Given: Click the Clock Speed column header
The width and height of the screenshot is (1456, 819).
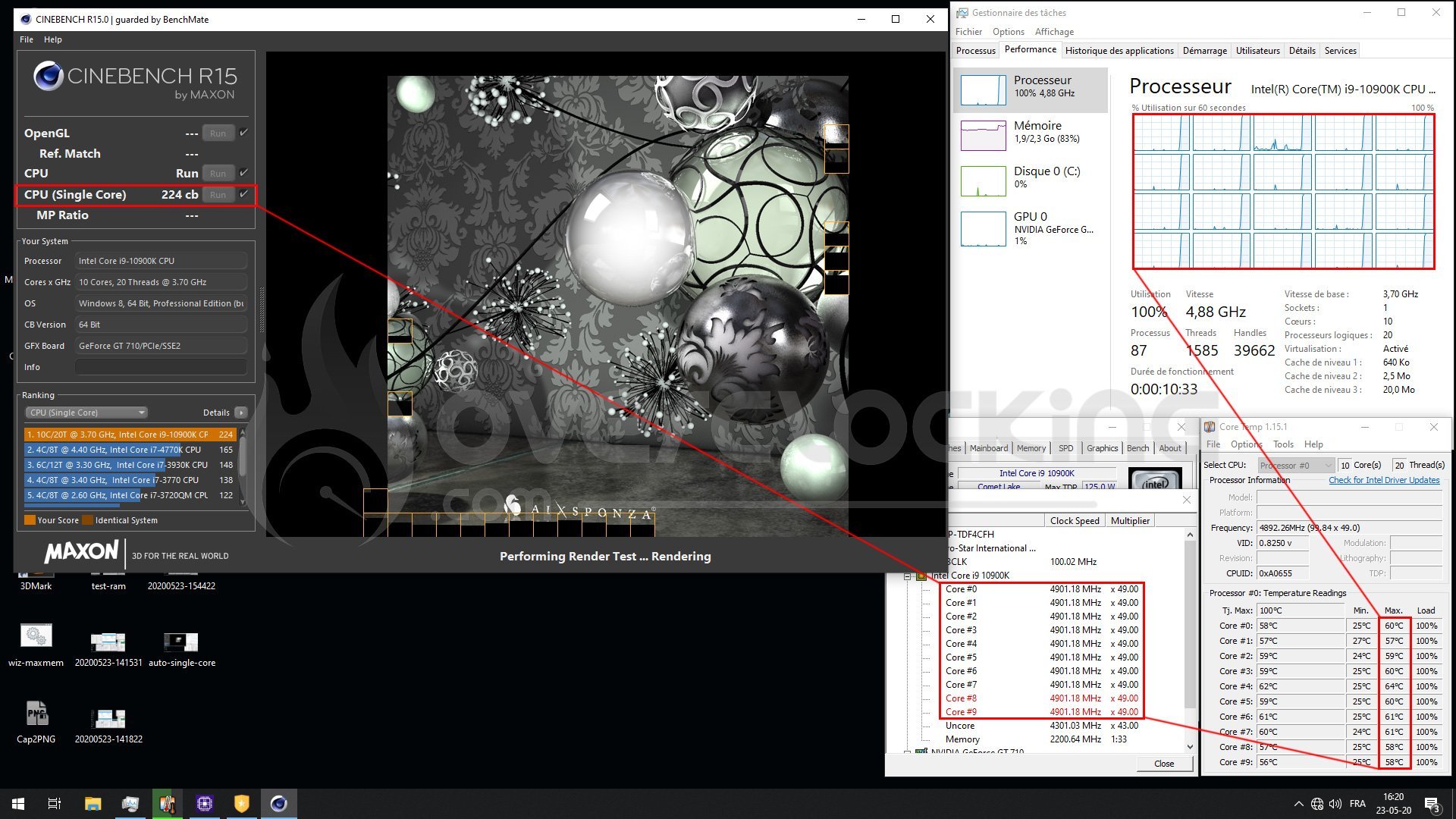Looking at the screenshot, I should (1075, 521).
